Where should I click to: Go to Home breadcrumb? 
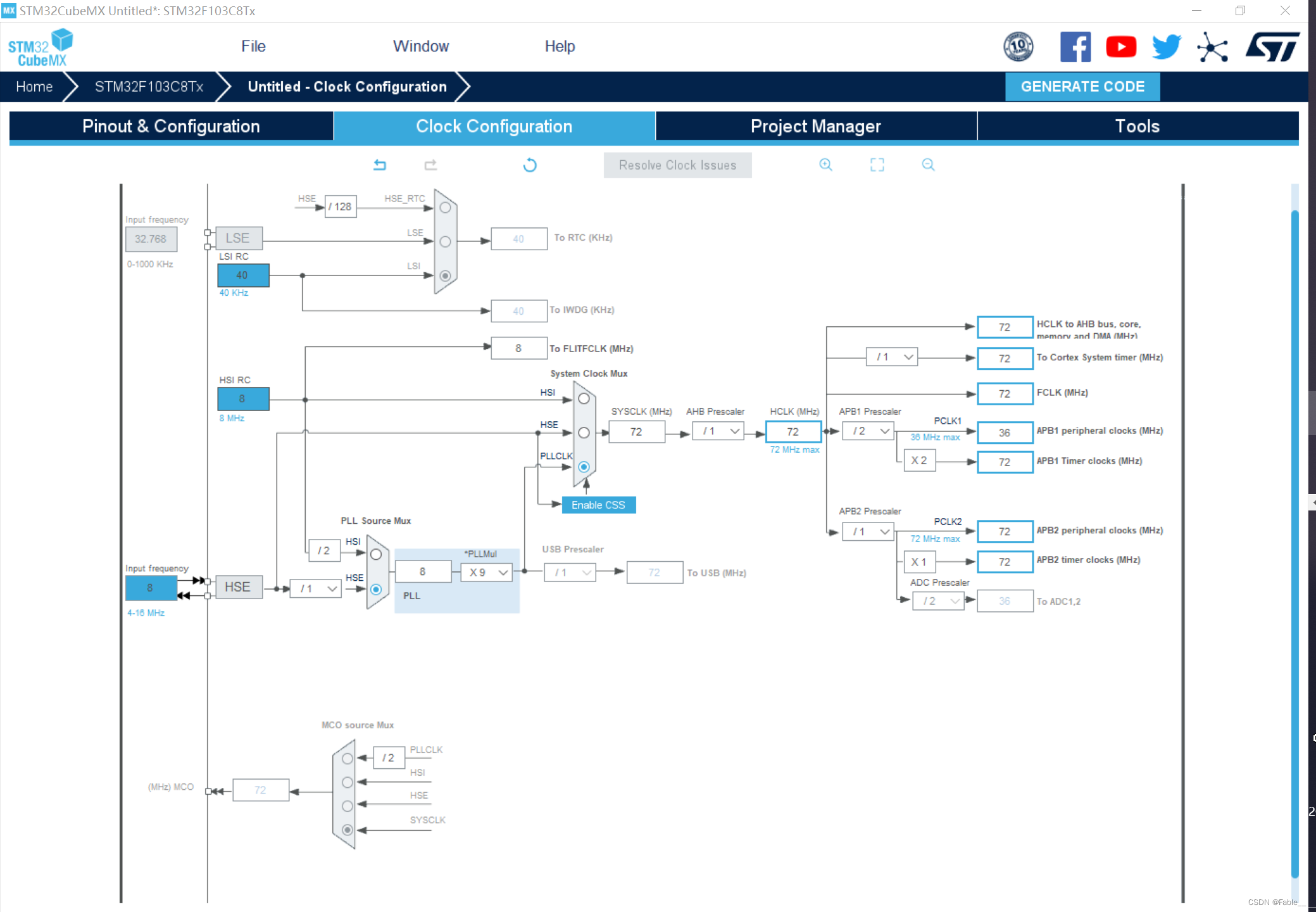pyautogui.click(x=34, y=87)
